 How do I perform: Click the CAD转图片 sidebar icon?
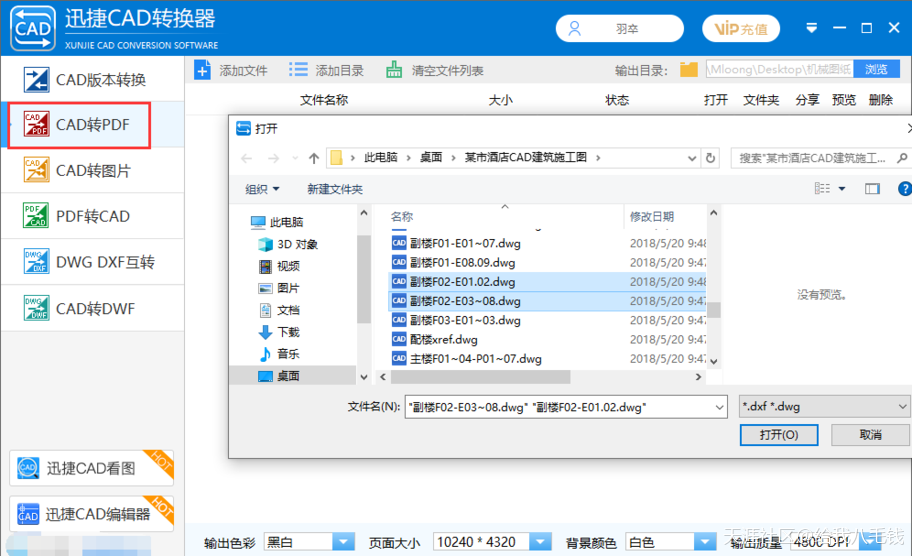[x=36, y=170]
